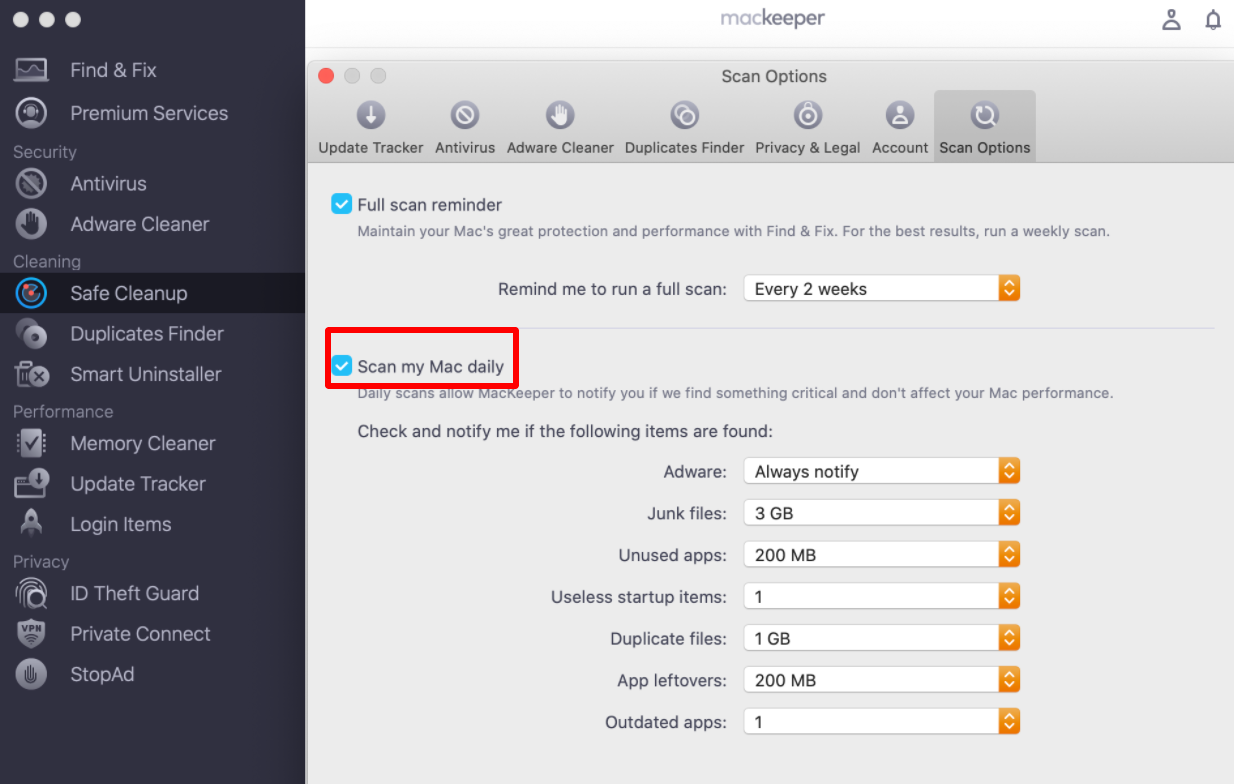The width and height of the screenshot is (1234, 784).
Task: Click the Full scan reminder label
Action: 430,204
